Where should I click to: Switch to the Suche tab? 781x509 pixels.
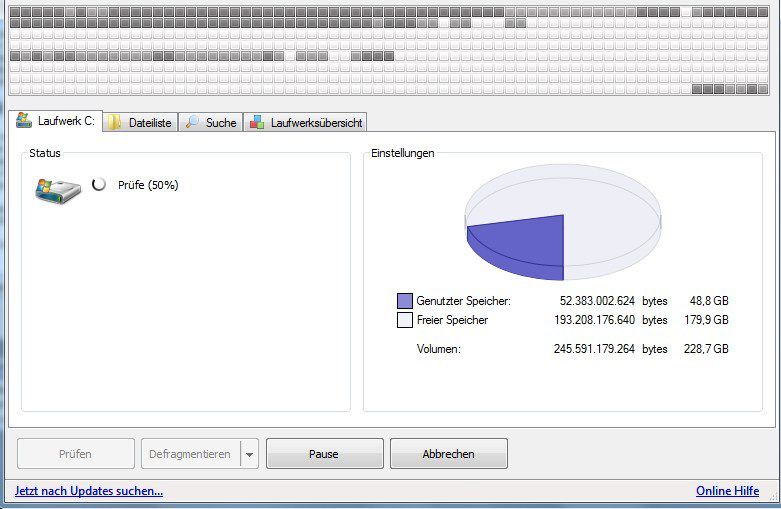click(x=211, y=123)
